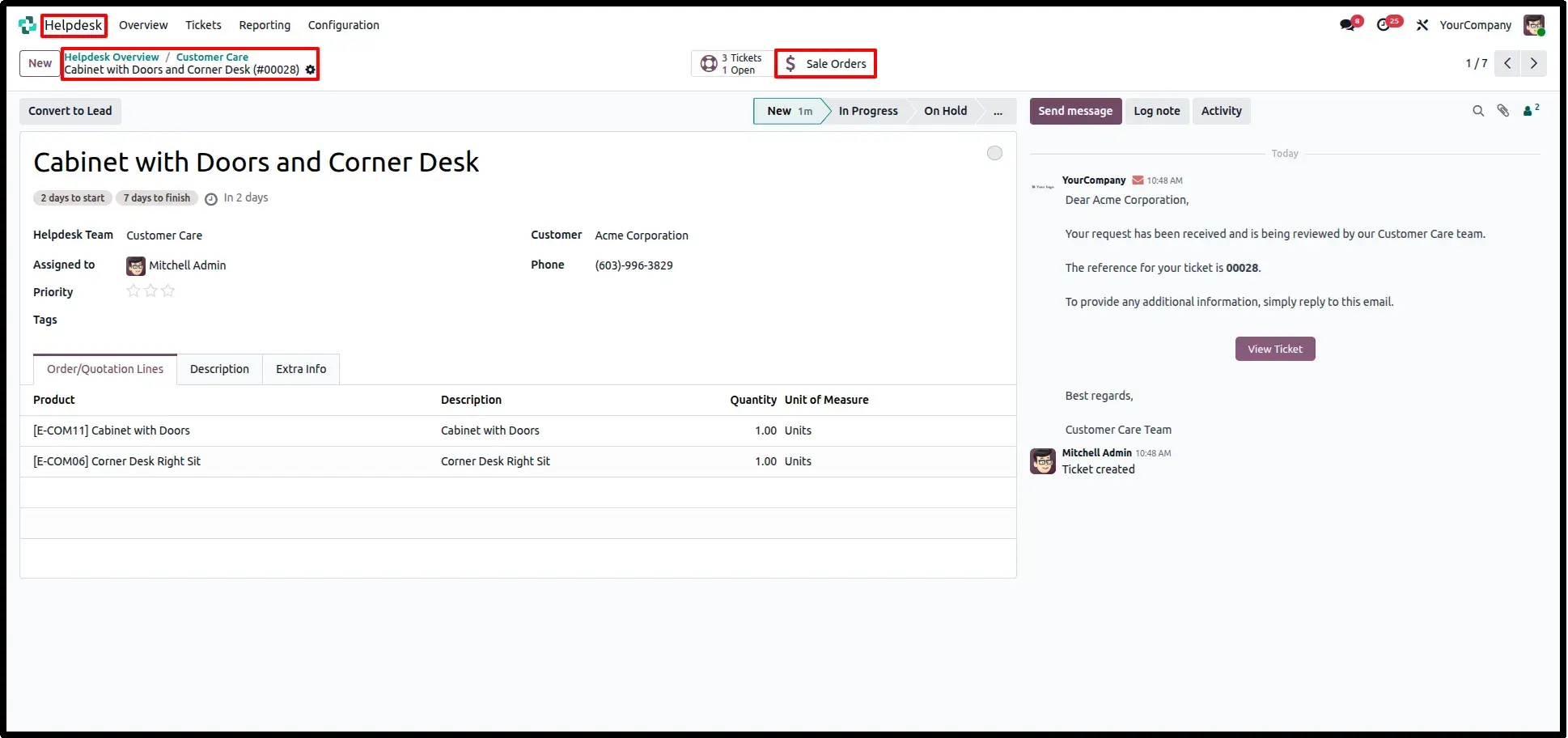The width and height of the screenshot is (1568, 738).
Task: Click the View Ticket button in the email
Action: pyautogui.click(x=1275, y=349)
